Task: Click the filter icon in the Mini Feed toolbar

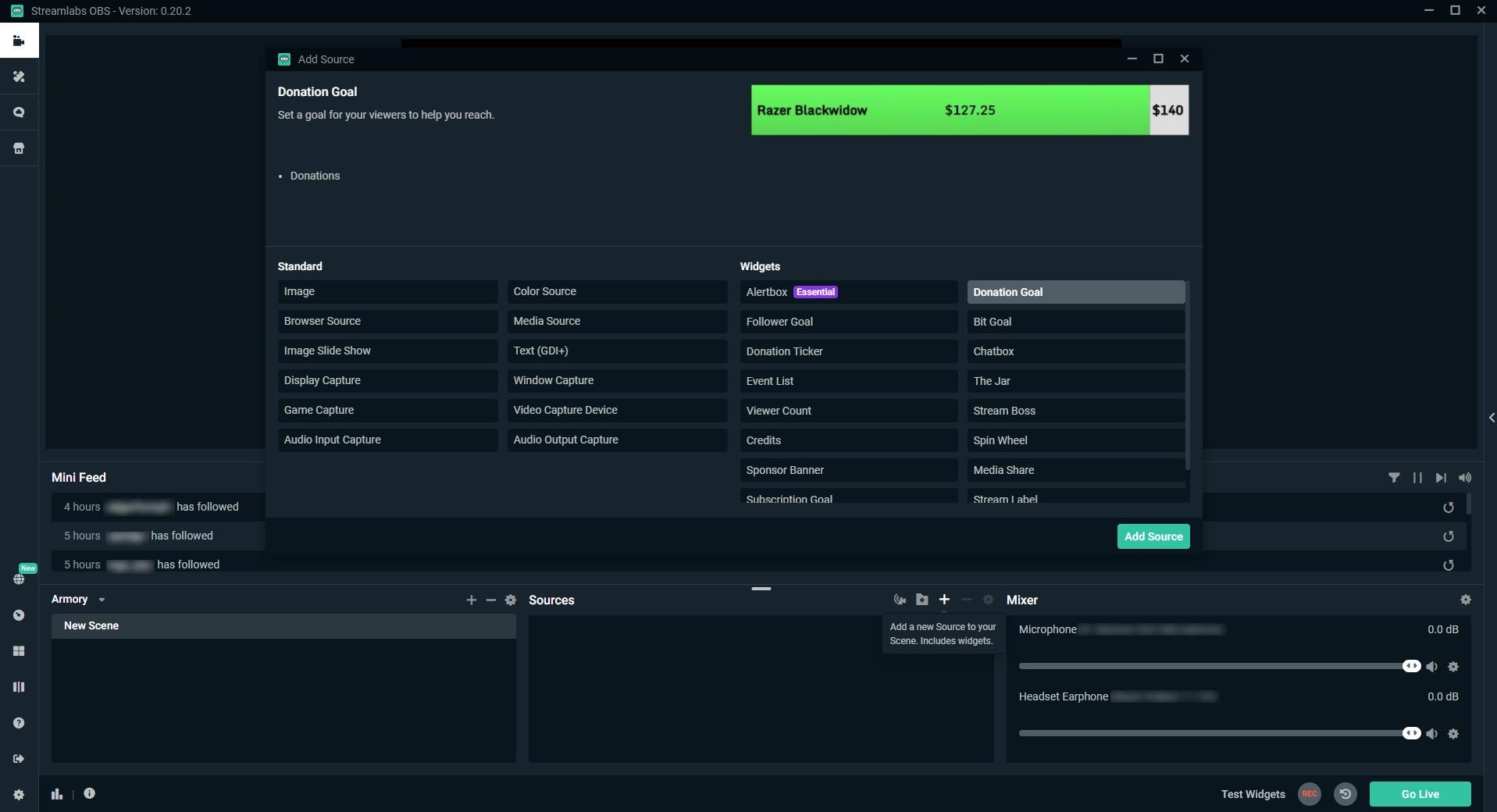Action: pyautogui.click(x=1395, y=477)
